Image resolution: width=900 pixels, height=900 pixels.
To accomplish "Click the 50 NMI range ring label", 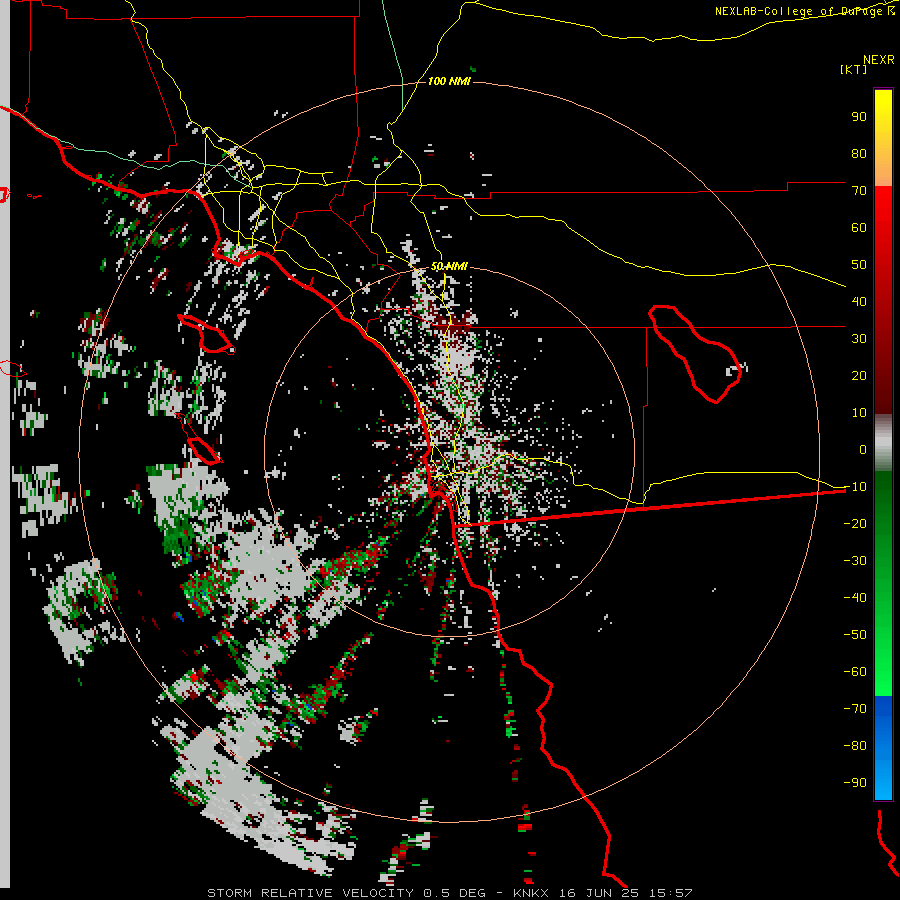I will [x=449, y=266].
